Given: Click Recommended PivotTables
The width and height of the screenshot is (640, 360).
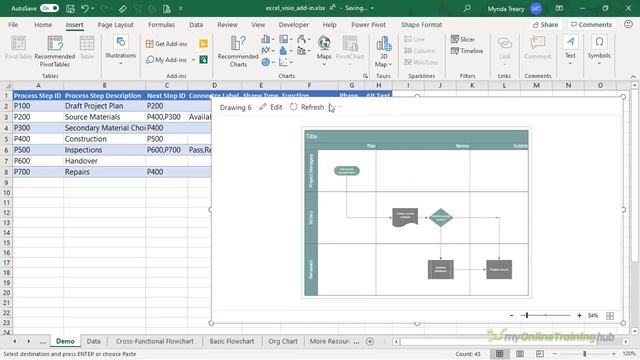Looking at the screenshot, I should tap(55, 51).
